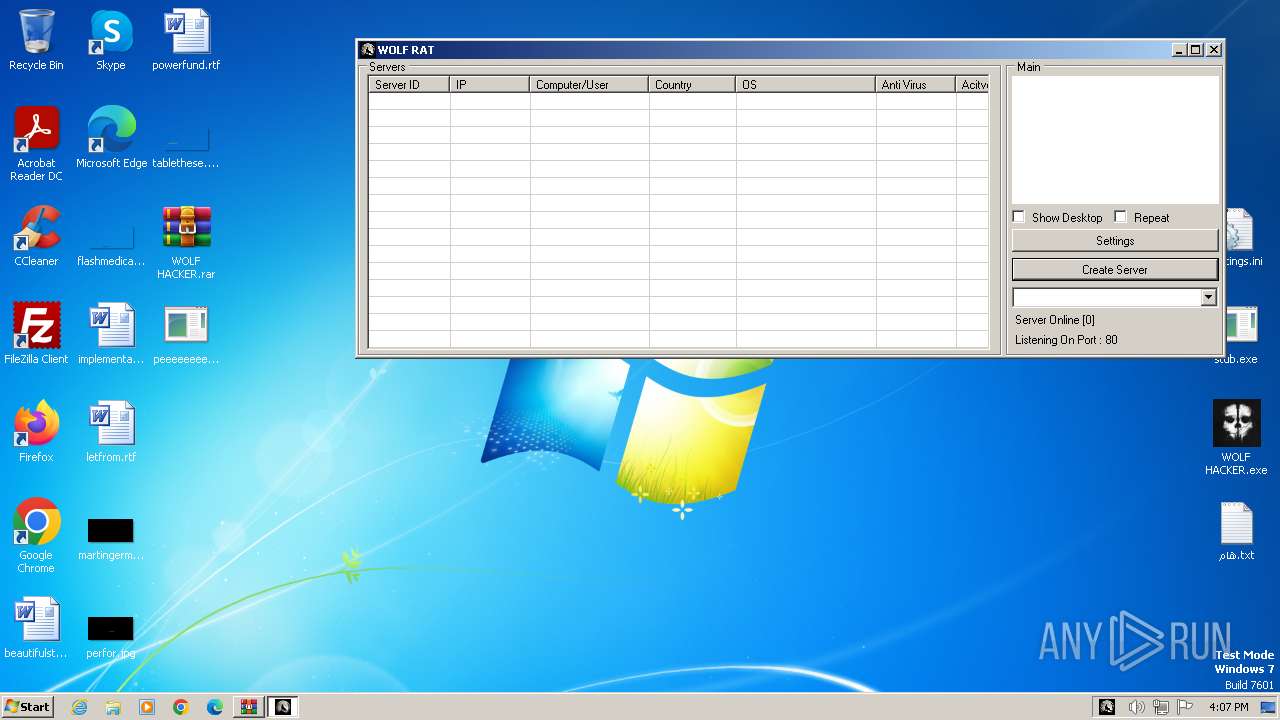Select the Arabic-named .txt file icon
The width and height of the screenshot is (1280, 720).
pyautogui.click(x=1236, y=530)
